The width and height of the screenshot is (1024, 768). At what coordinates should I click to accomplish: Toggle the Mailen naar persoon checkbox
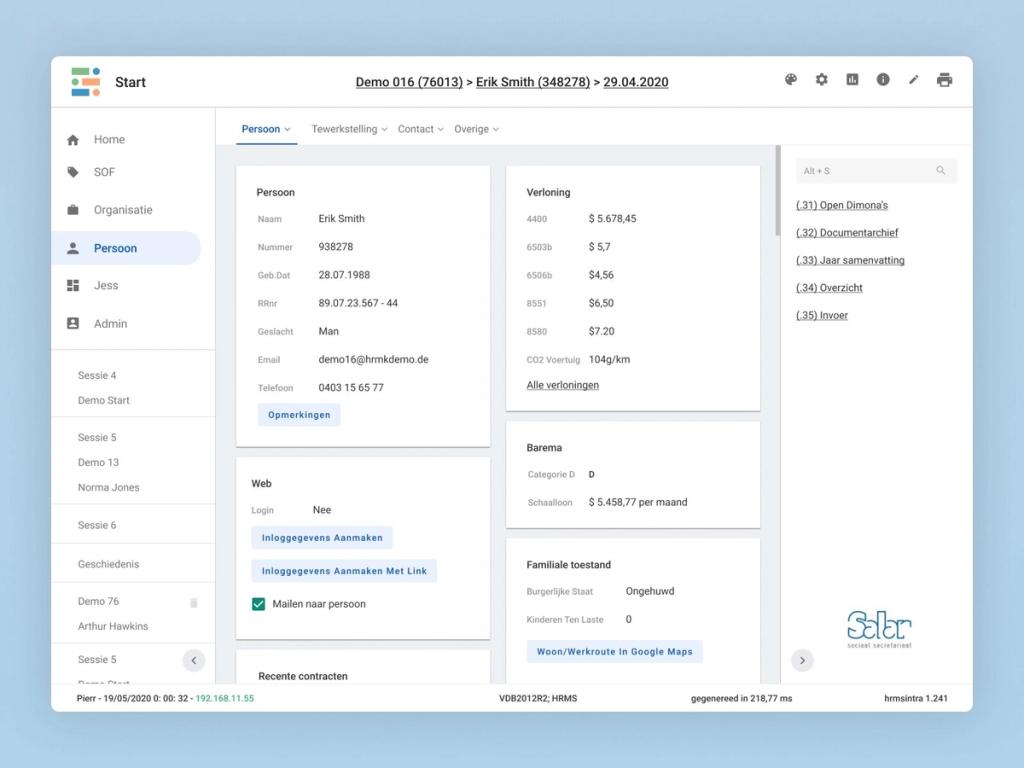[259, 604]
